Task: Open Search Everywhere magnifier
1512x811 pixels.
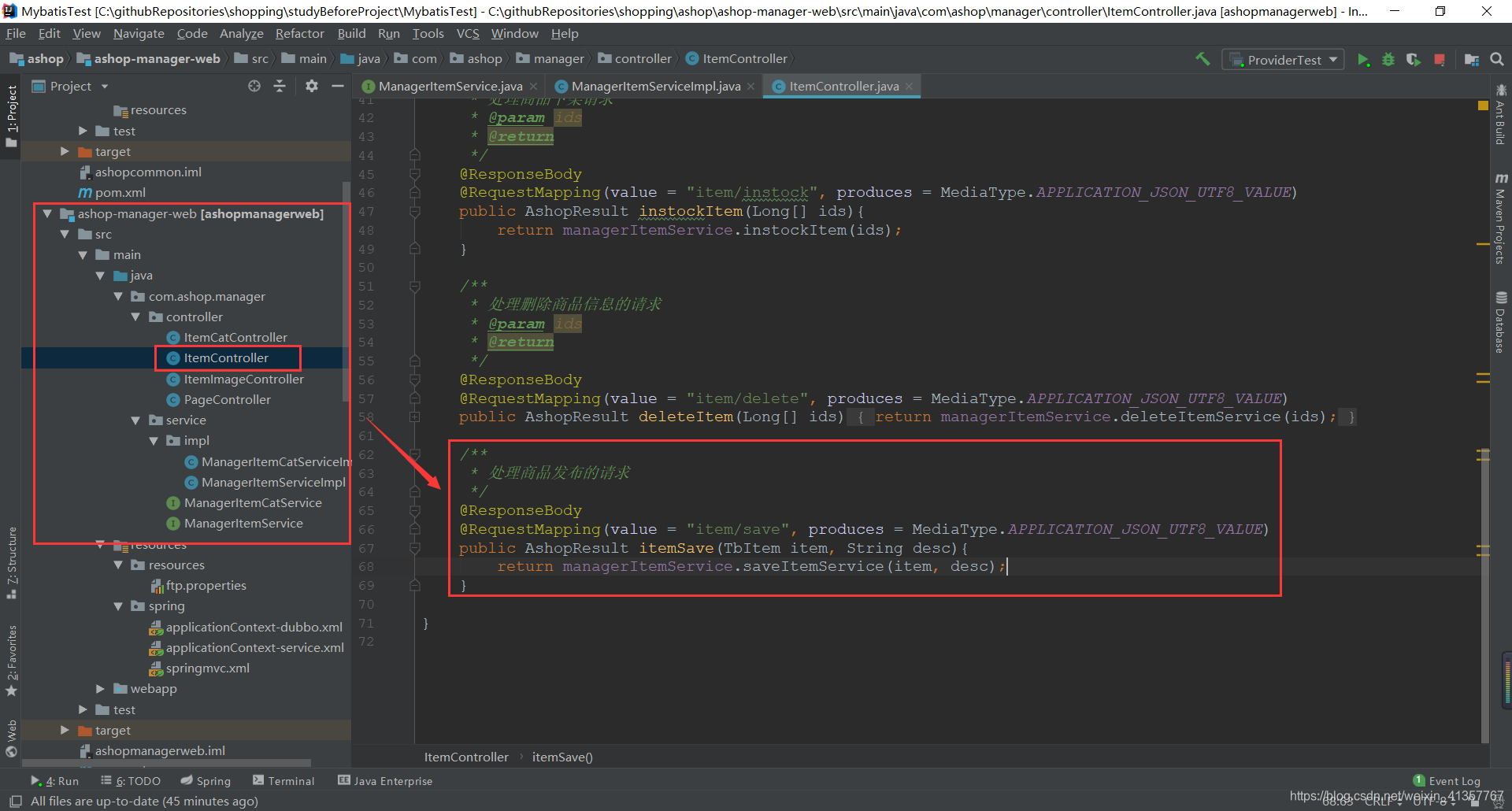Action: (1497, 60)
